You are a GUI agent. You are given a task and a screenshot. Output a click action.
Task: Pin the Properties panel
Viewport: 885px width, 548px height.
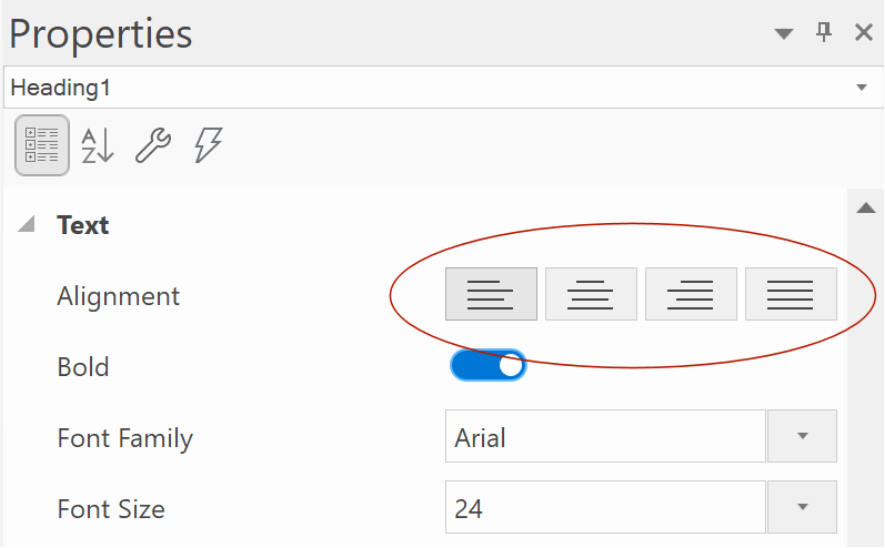coord(823,32)
